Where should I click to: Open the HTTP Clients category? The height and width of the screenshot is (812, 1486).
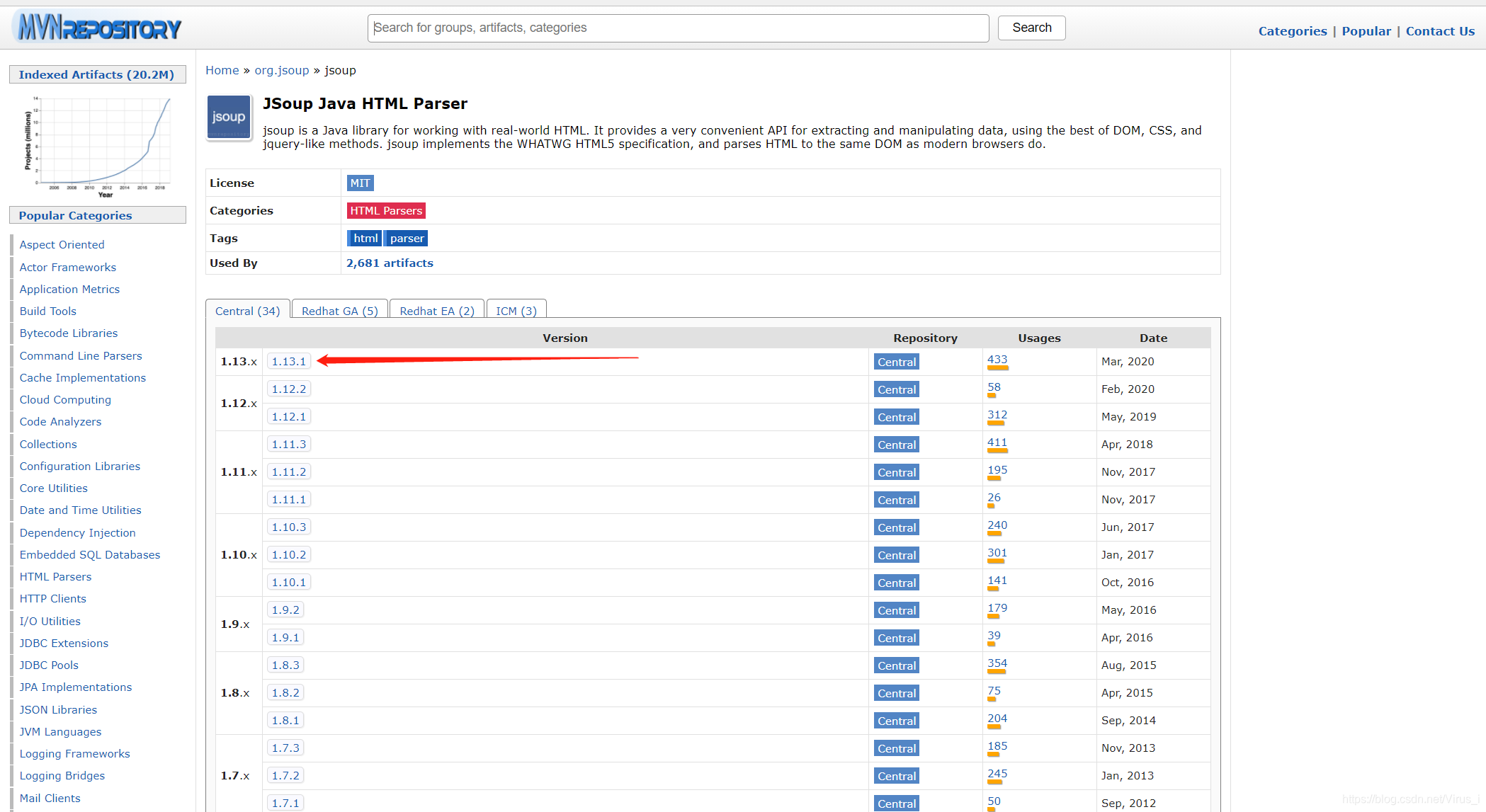(53, 599)
